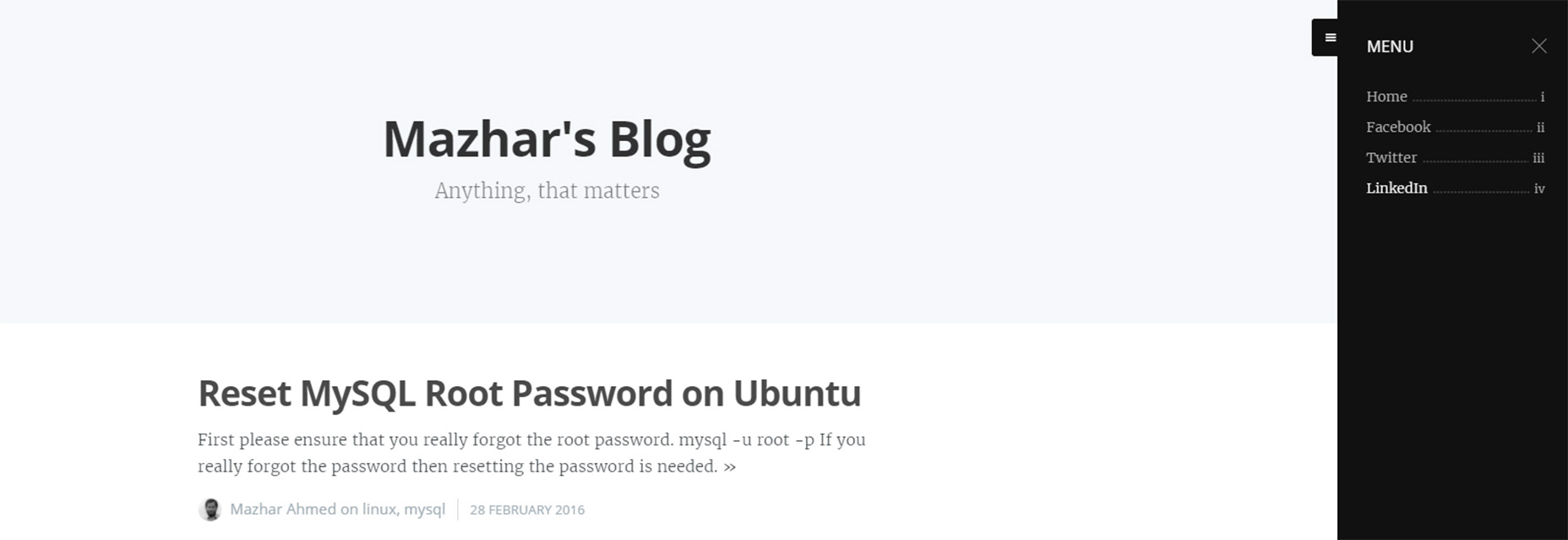Open the Mazhar Ahmed author link

coord(282,509)
